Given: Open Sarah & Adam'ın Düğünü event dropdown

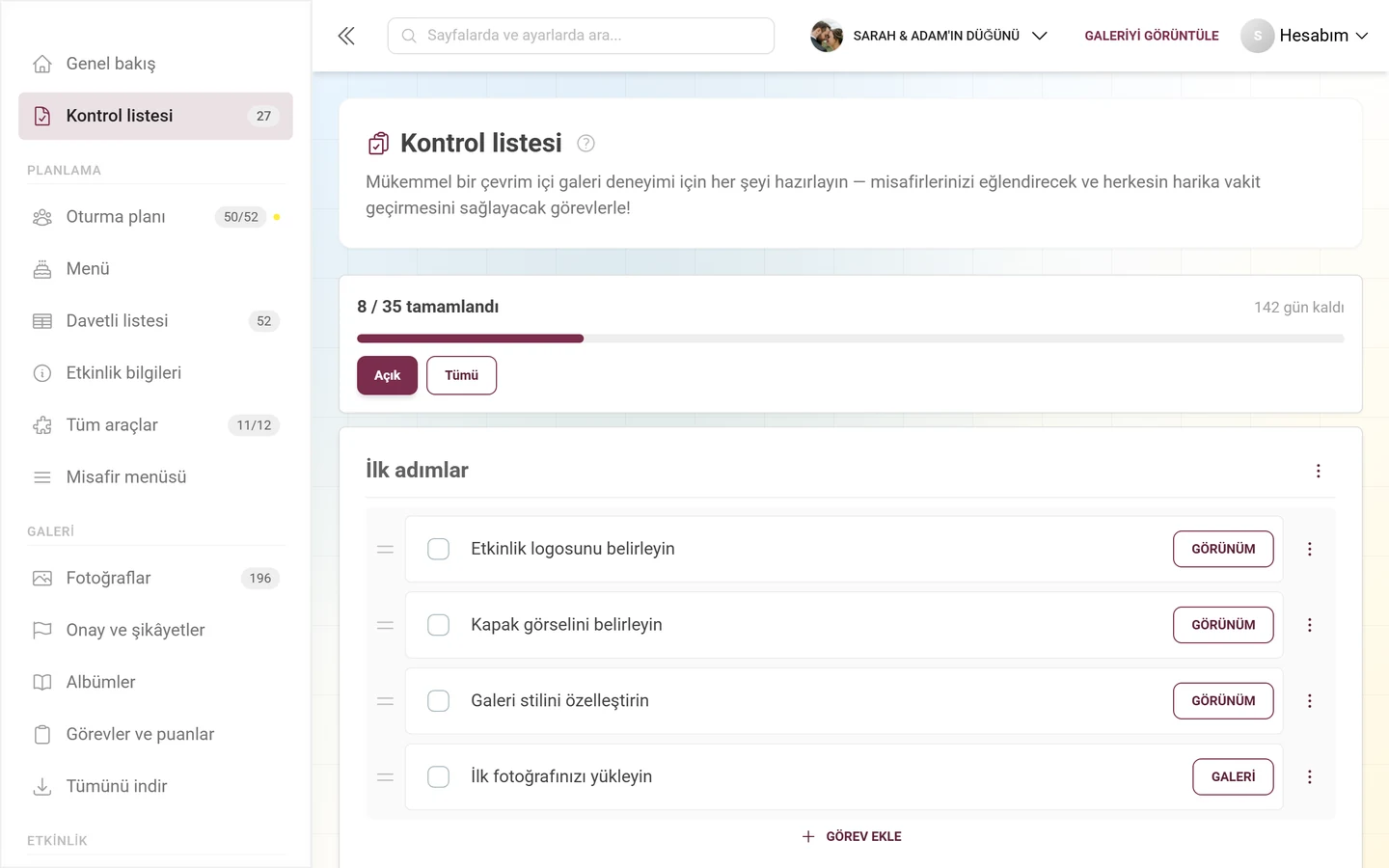Looking at the screenshot, I should (929, 36).
